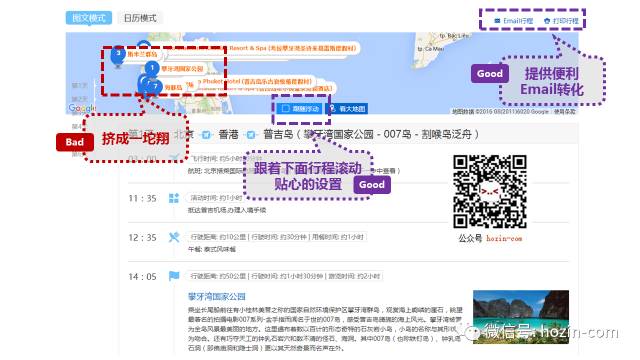Click the Google logo on the map
This screenshot has height=360, width=640.
point(82,108)
